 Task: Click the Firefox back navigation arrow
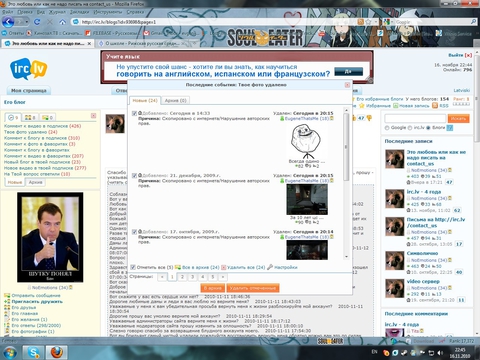[x=8, y=22]
